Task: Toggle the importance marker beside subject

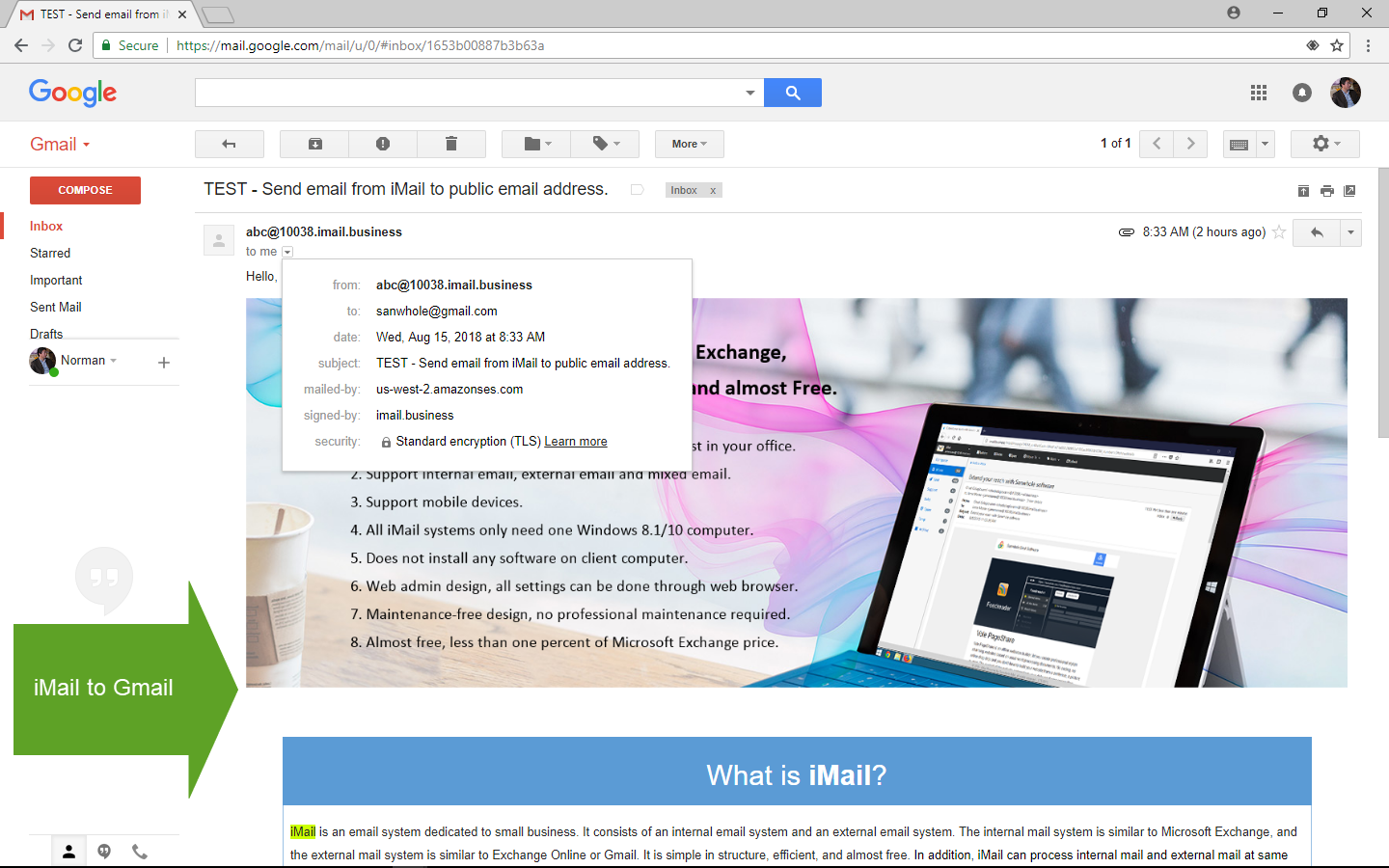Action: click(637, 190)
